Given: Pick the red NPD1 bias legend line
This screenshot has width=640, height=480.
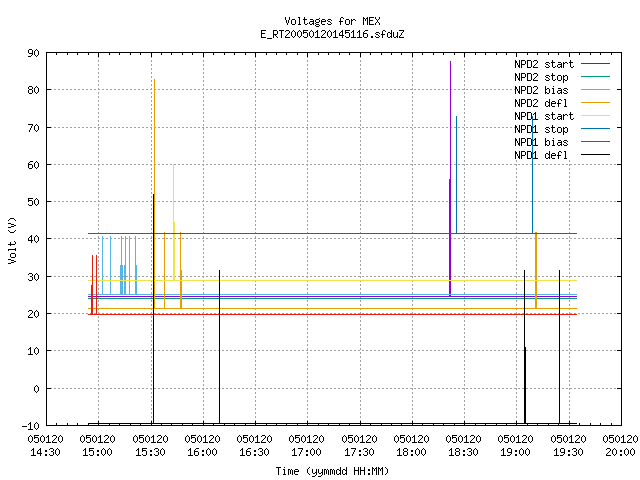Looking at the screenshot, I should click(x=596, y=142).
